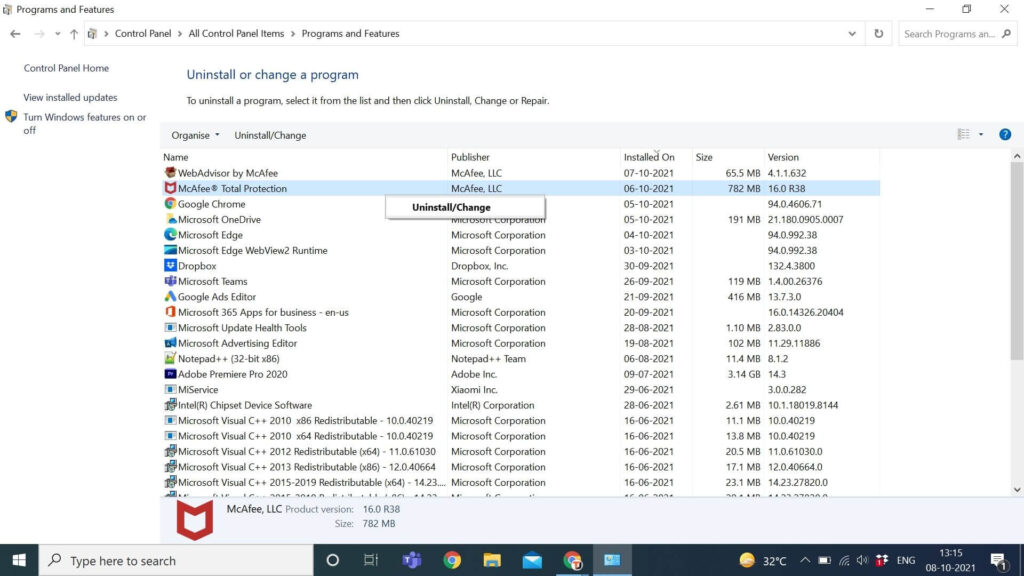
Task: Open Microsoft Teams from the taskbar
Action: (x=411, y=560)
